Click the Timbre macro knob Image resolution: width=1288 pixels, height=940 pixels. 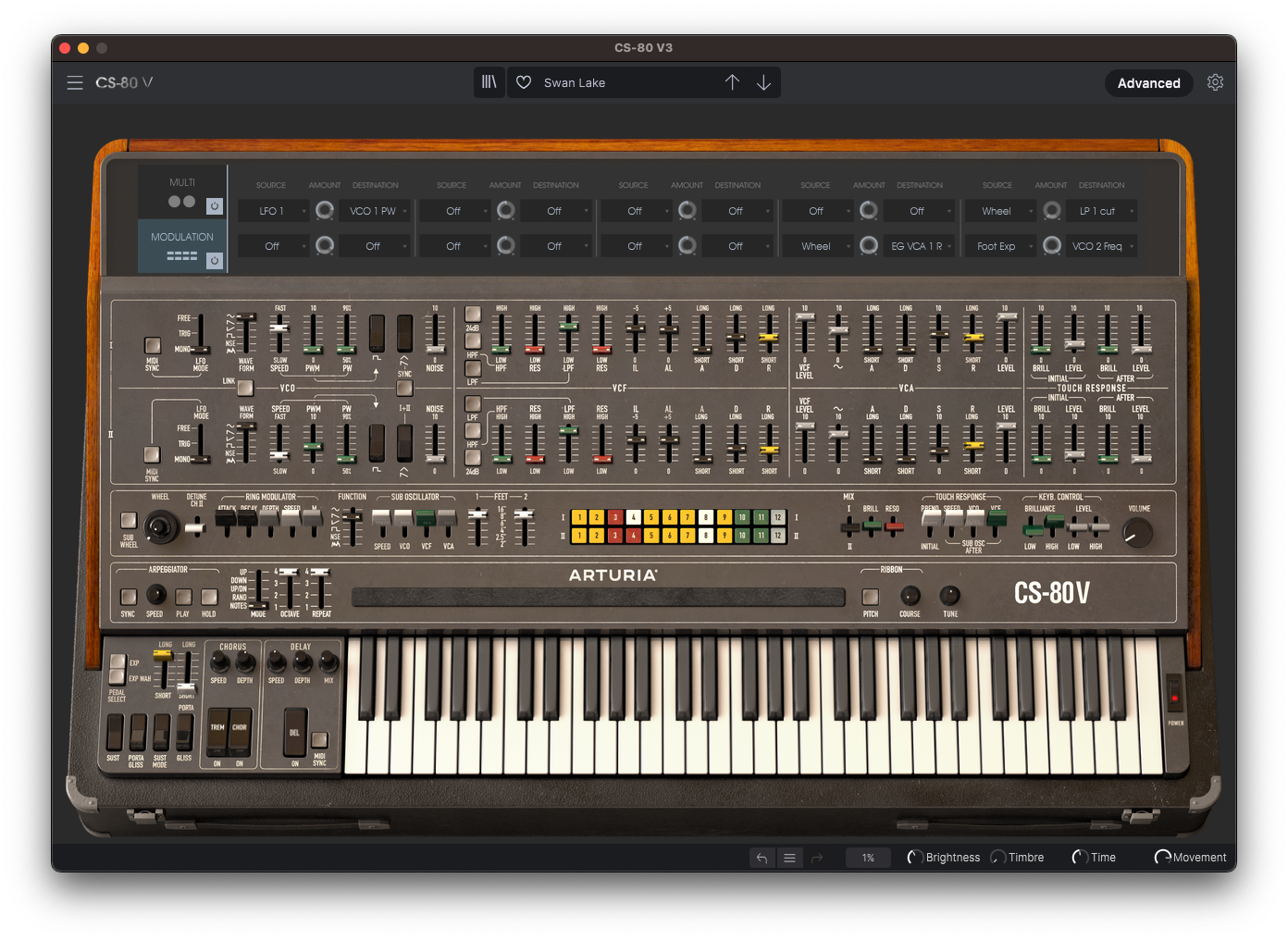coord(997,858)
